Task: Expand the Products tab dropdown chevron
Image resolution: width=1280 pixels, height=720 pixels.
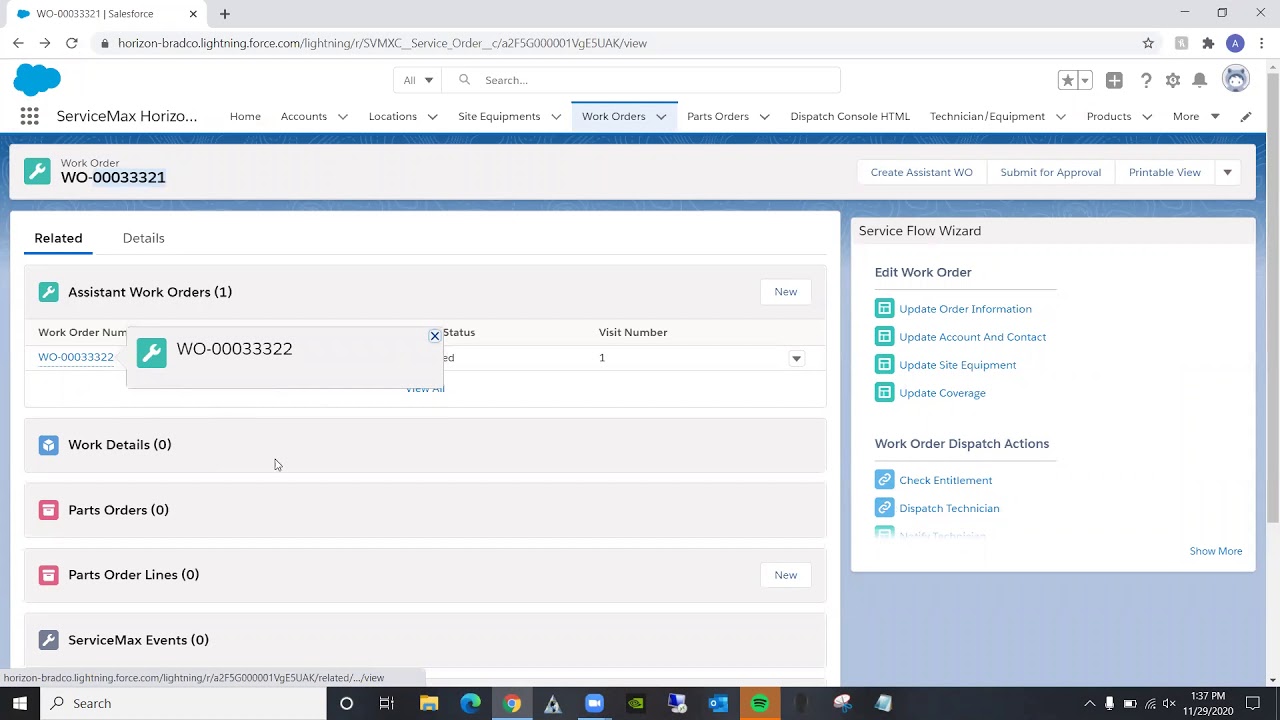Action: 1147,117
